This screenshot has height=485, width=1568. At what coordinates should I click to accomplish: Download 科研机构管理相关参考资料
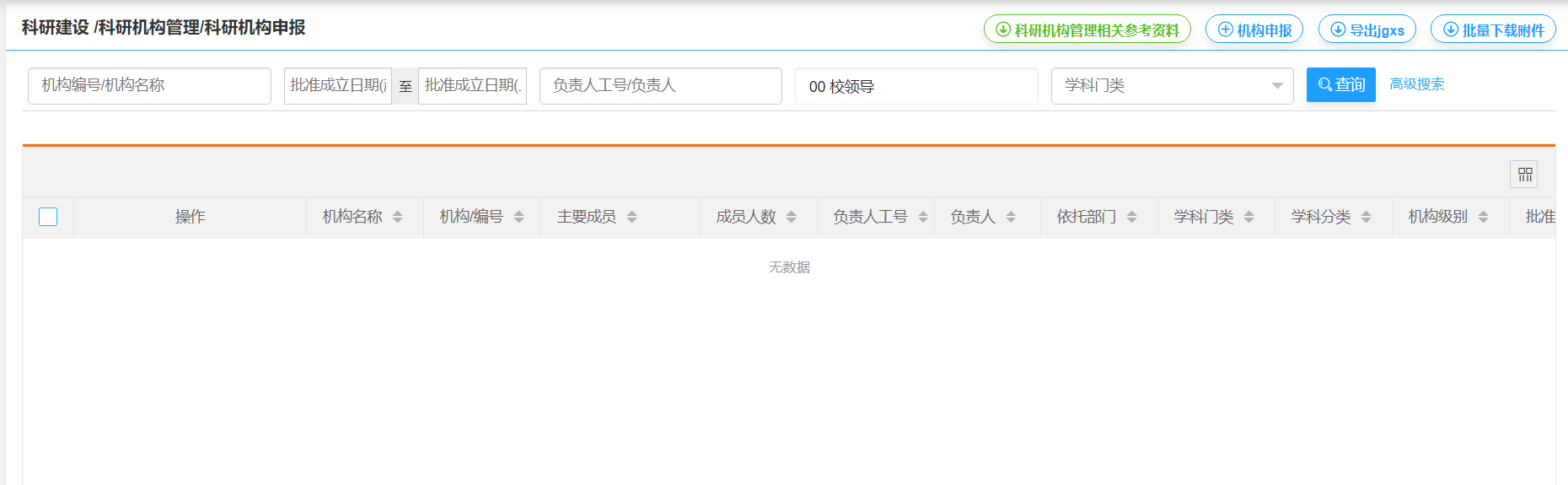pos(1087,30)
